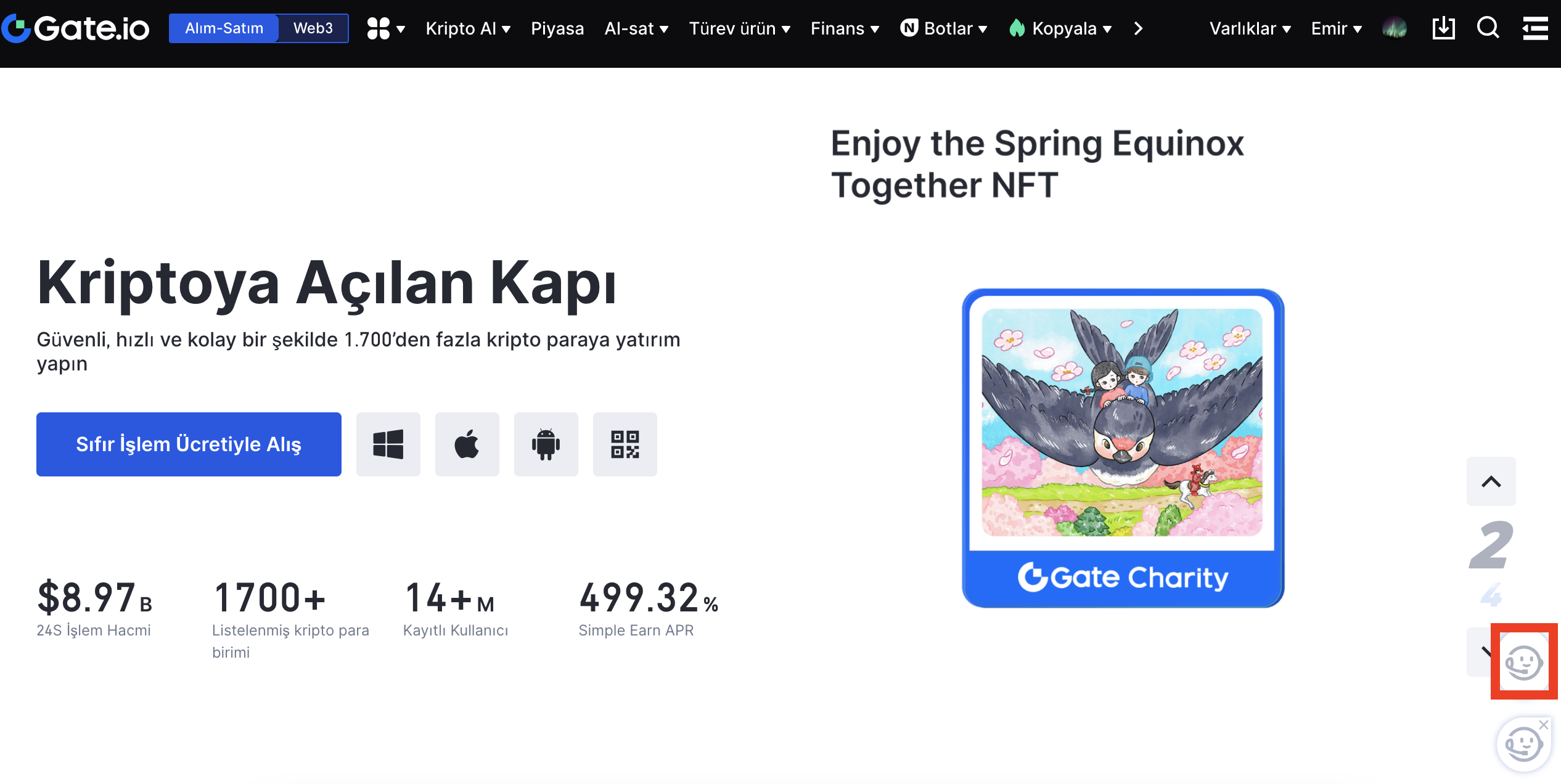Go to previous banner slide with up arrow
Image resolution: width=1561 pixels, height=784 pixels.
1491,481
